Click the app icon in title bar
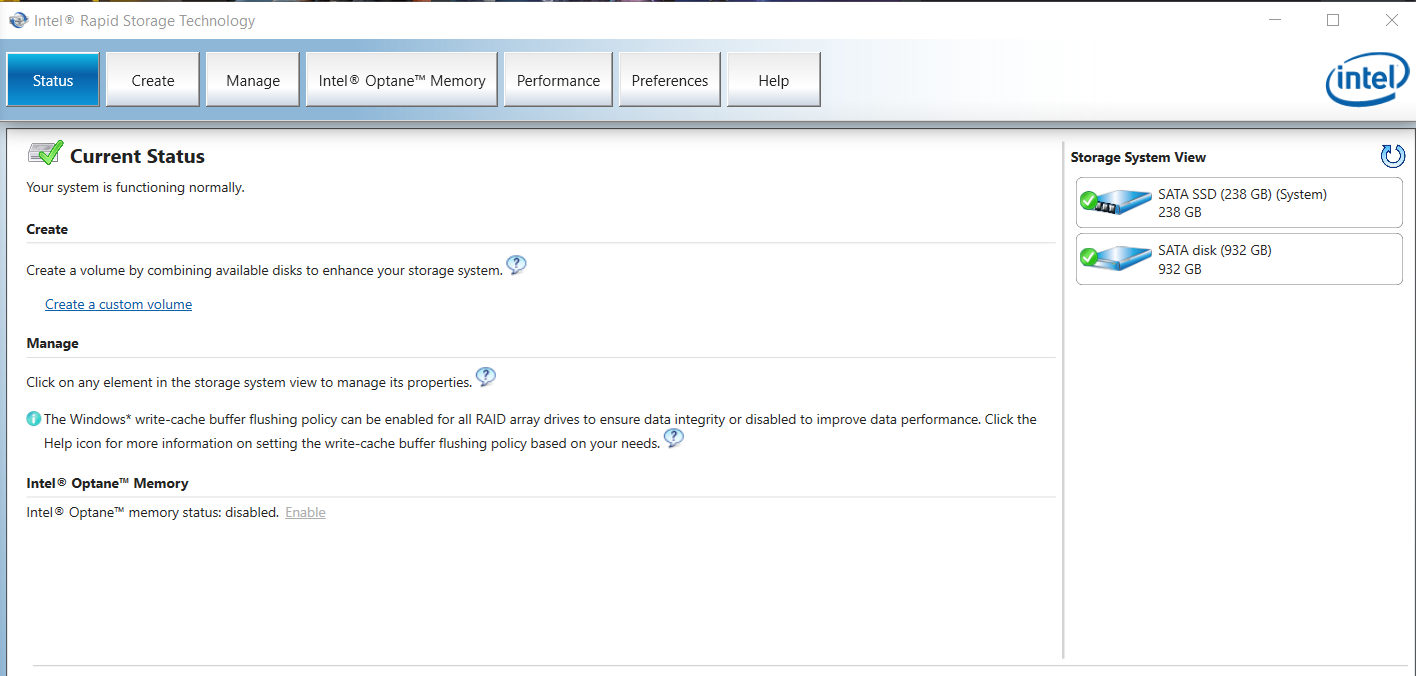 coord(17,20)
